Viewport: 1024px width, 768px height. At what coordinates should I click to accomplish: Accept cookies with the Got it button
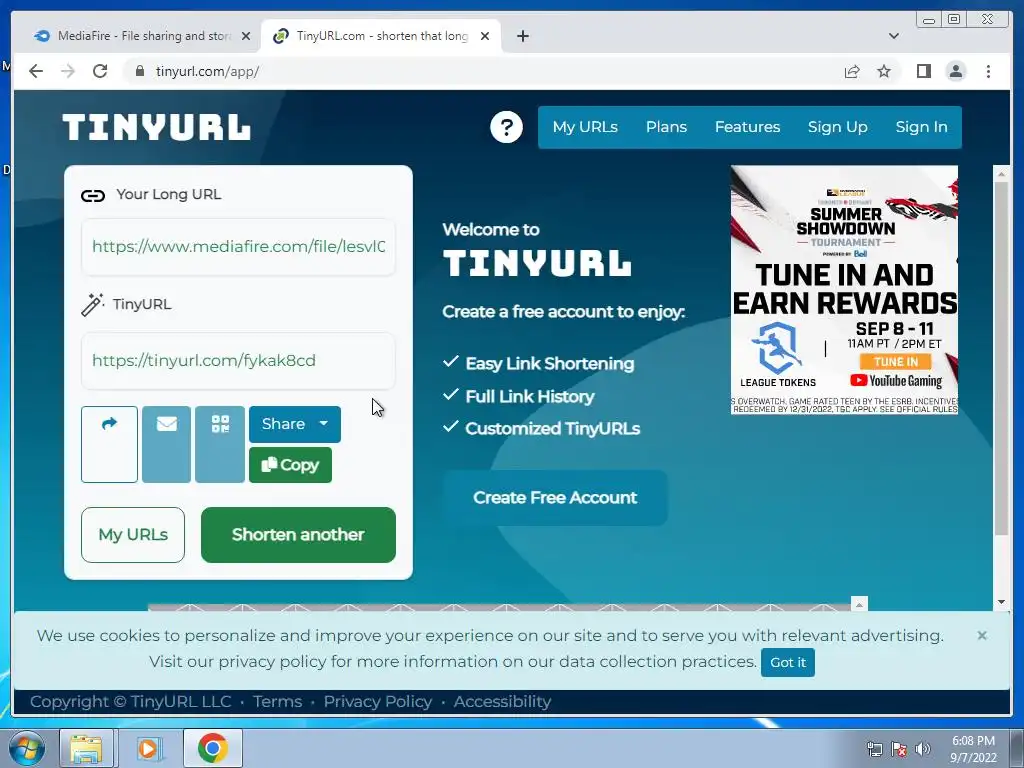pos(788,662)
